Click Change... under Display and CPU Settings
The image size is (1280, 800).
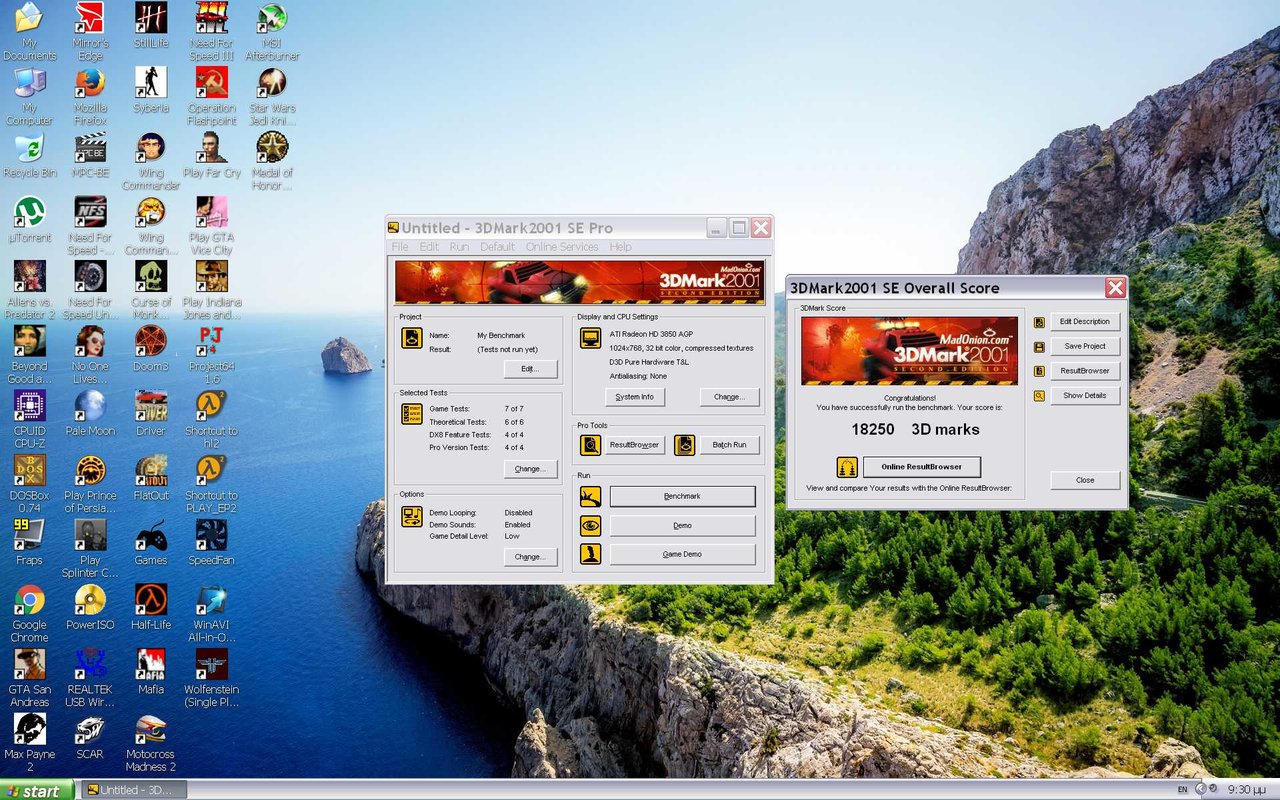(x=729, y=397)
